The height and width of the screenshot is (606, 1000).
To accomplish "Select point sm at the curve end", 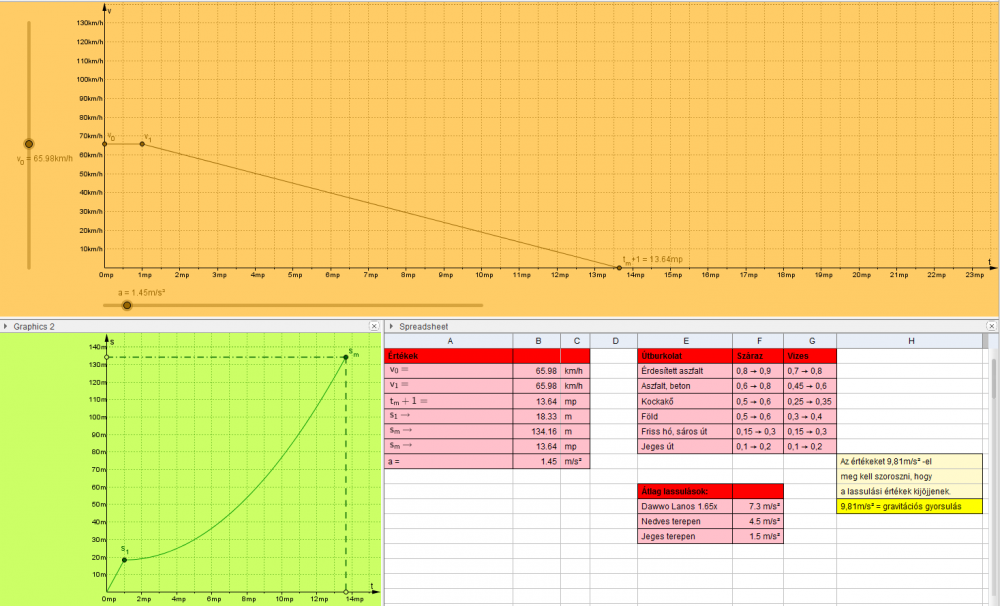I will (346, 358).
